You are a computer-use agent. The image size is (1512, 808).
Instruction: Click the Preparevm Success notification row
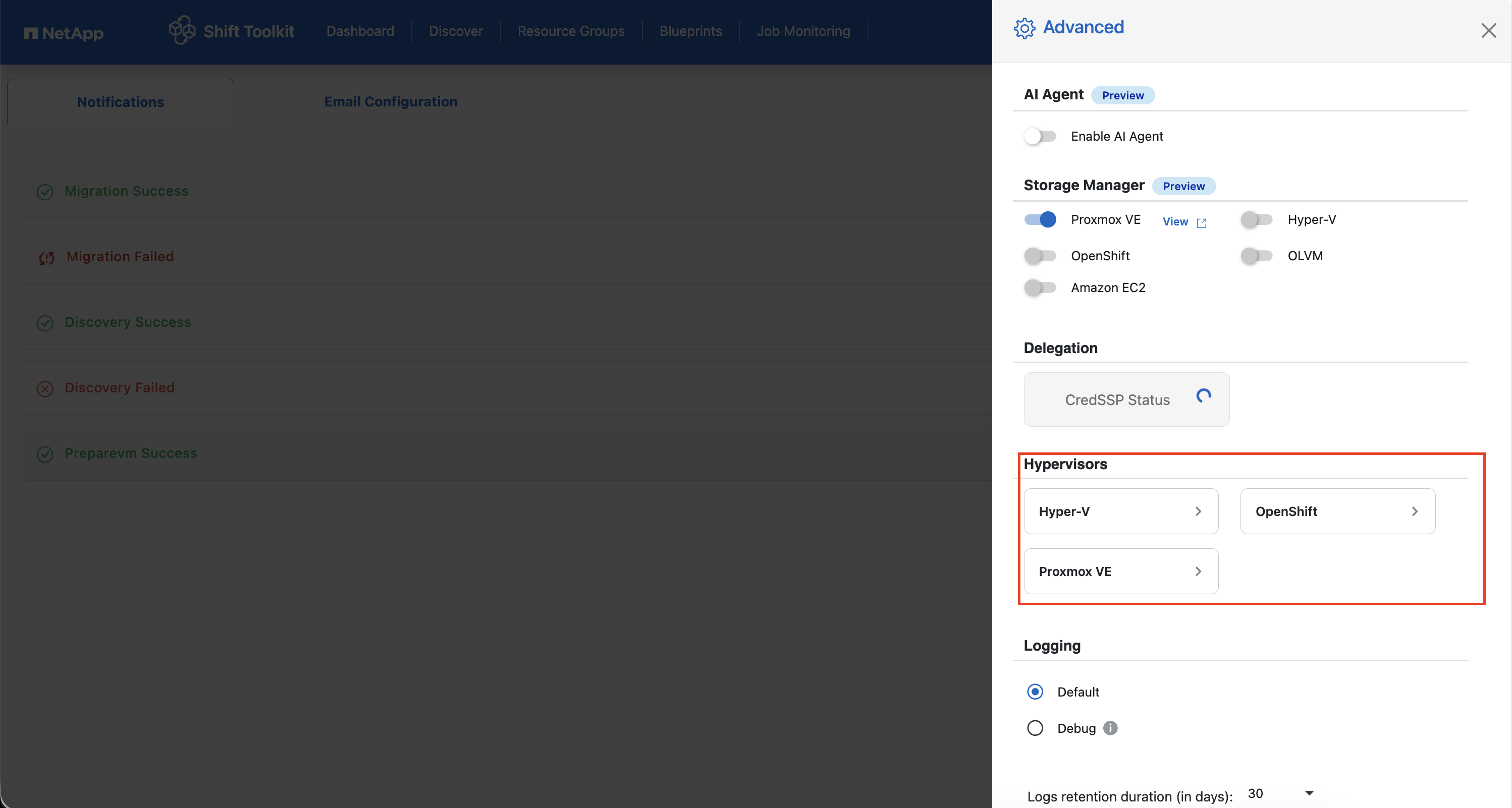507,453
